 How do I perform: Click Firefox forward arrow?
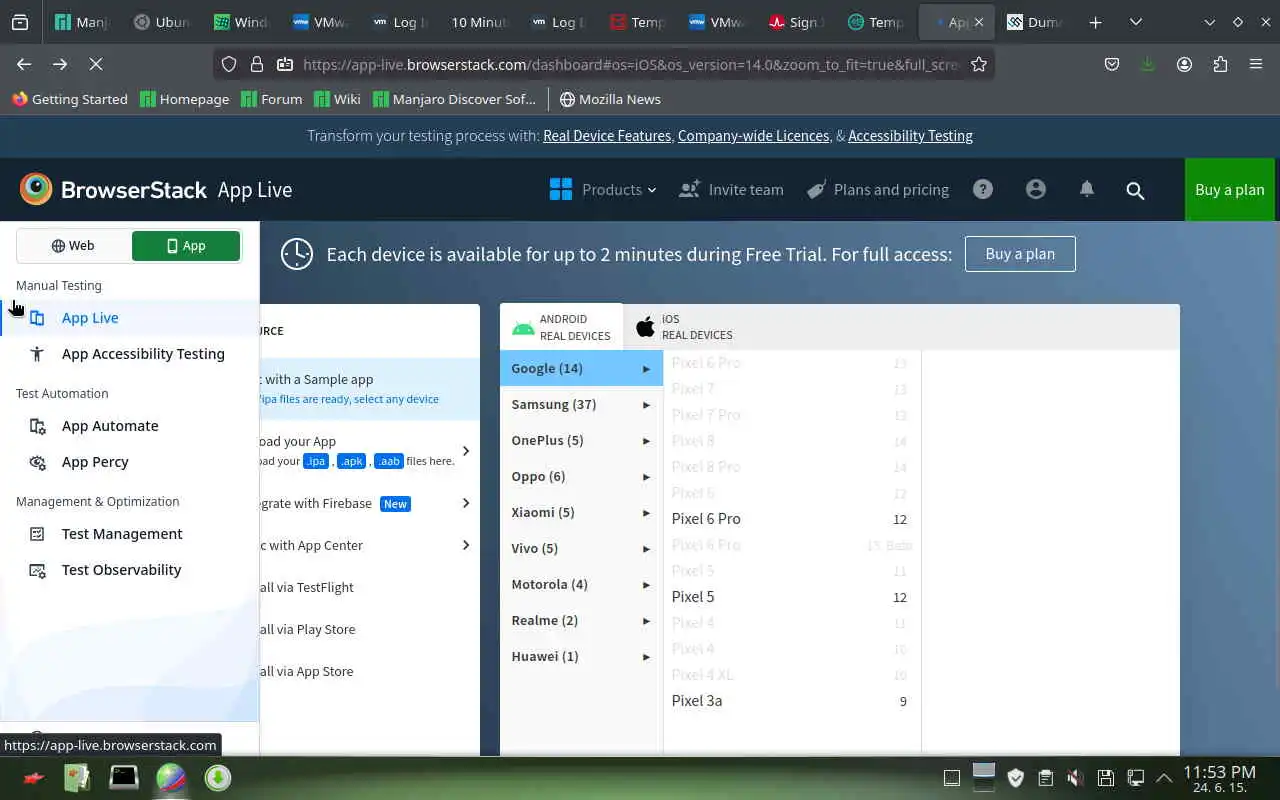[60, 64]
